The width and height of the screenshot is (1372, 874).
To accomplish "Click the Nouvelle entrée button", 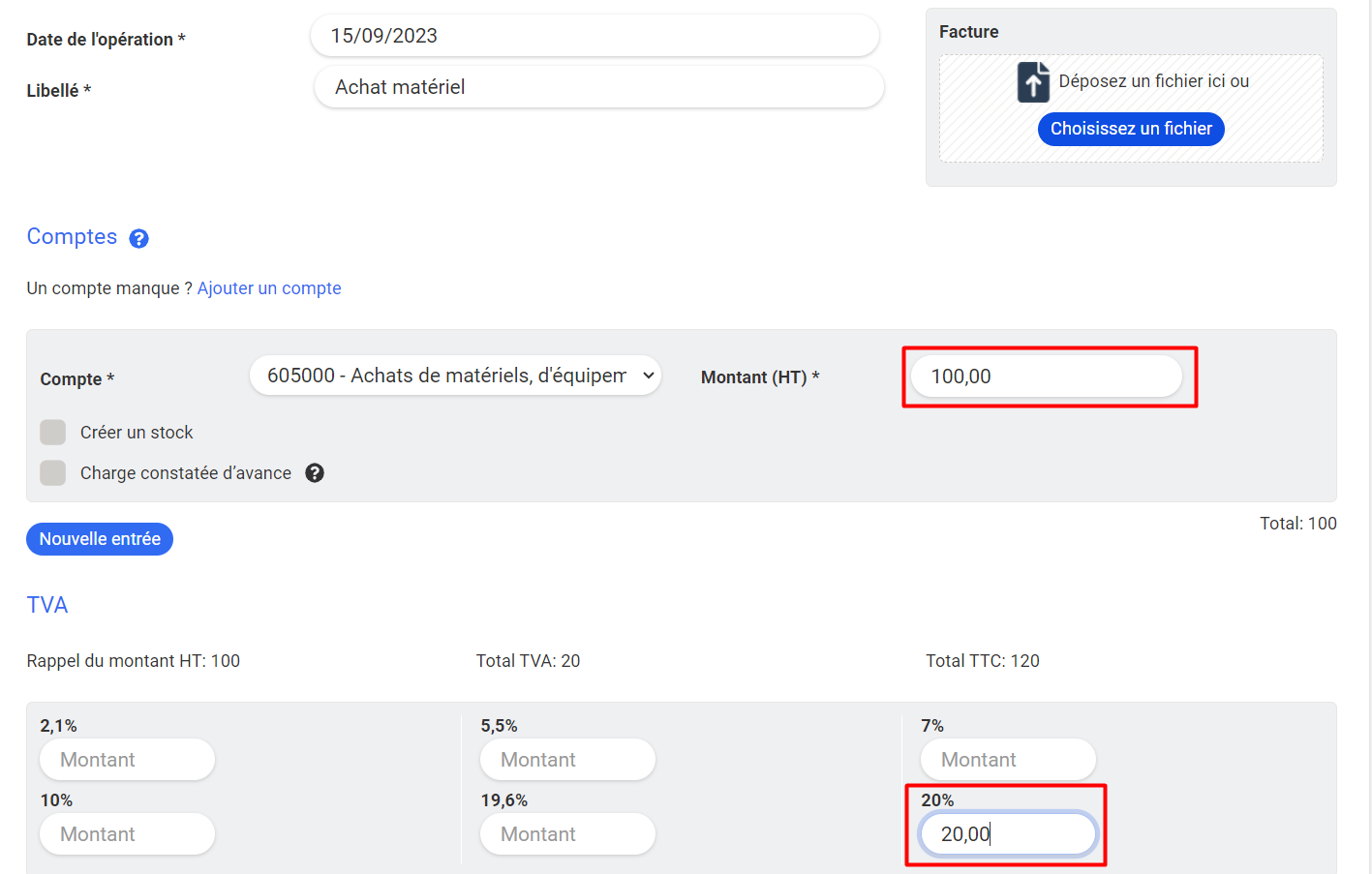I will click(100, 539).
